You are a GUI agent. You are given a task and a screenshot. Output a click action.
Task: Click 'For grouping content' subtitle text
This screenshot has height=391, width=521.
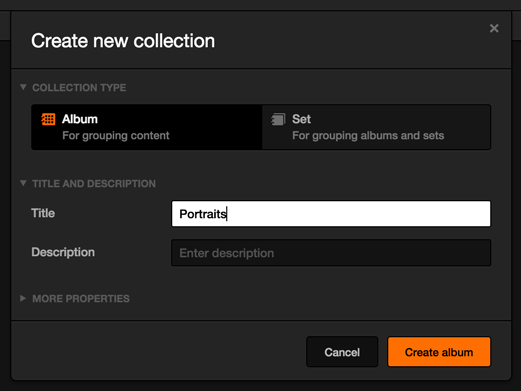pyautogui.click(x=116, y=136)
